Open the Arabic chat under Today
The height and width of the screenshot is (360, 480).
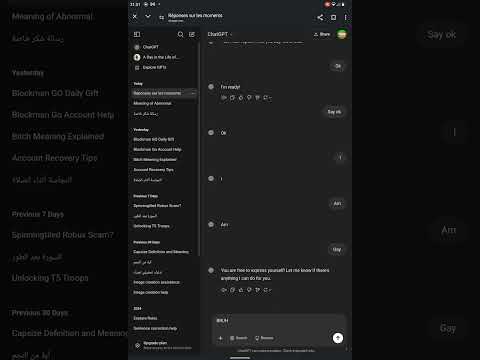click(146, 114)
